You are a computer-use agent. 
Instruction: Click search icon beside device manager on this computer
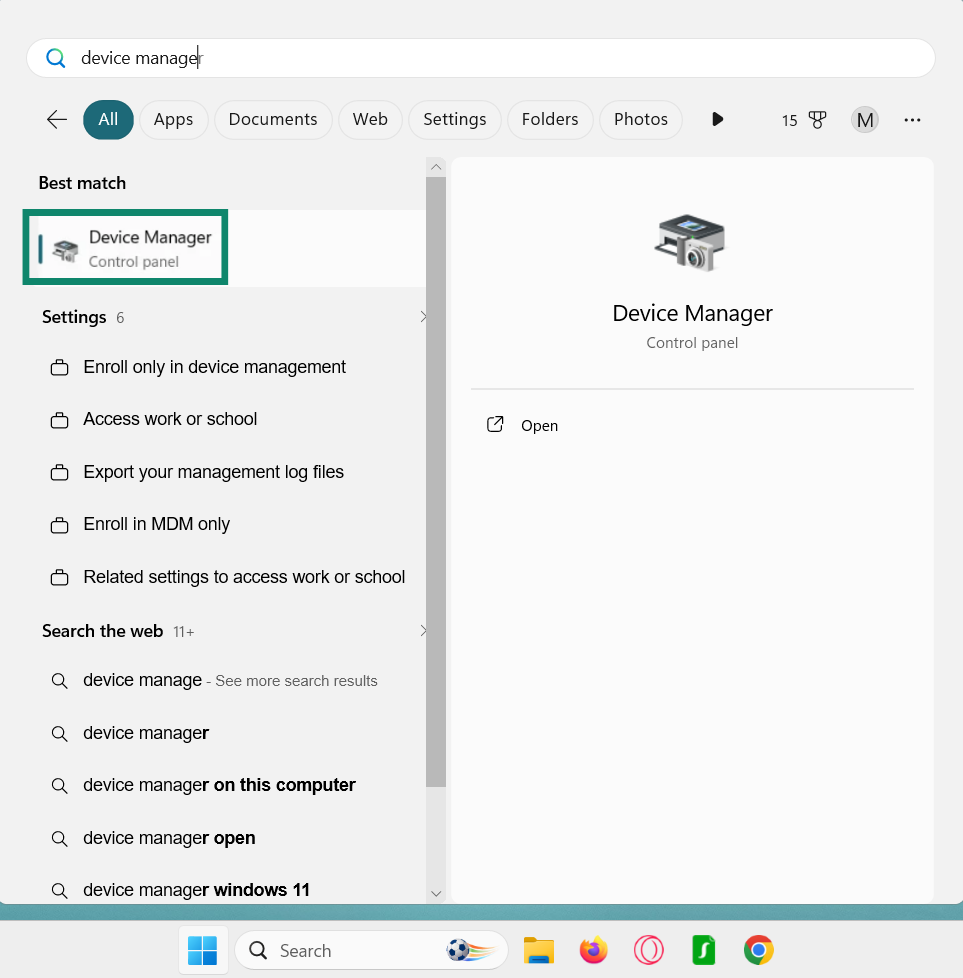click(59, 785)
